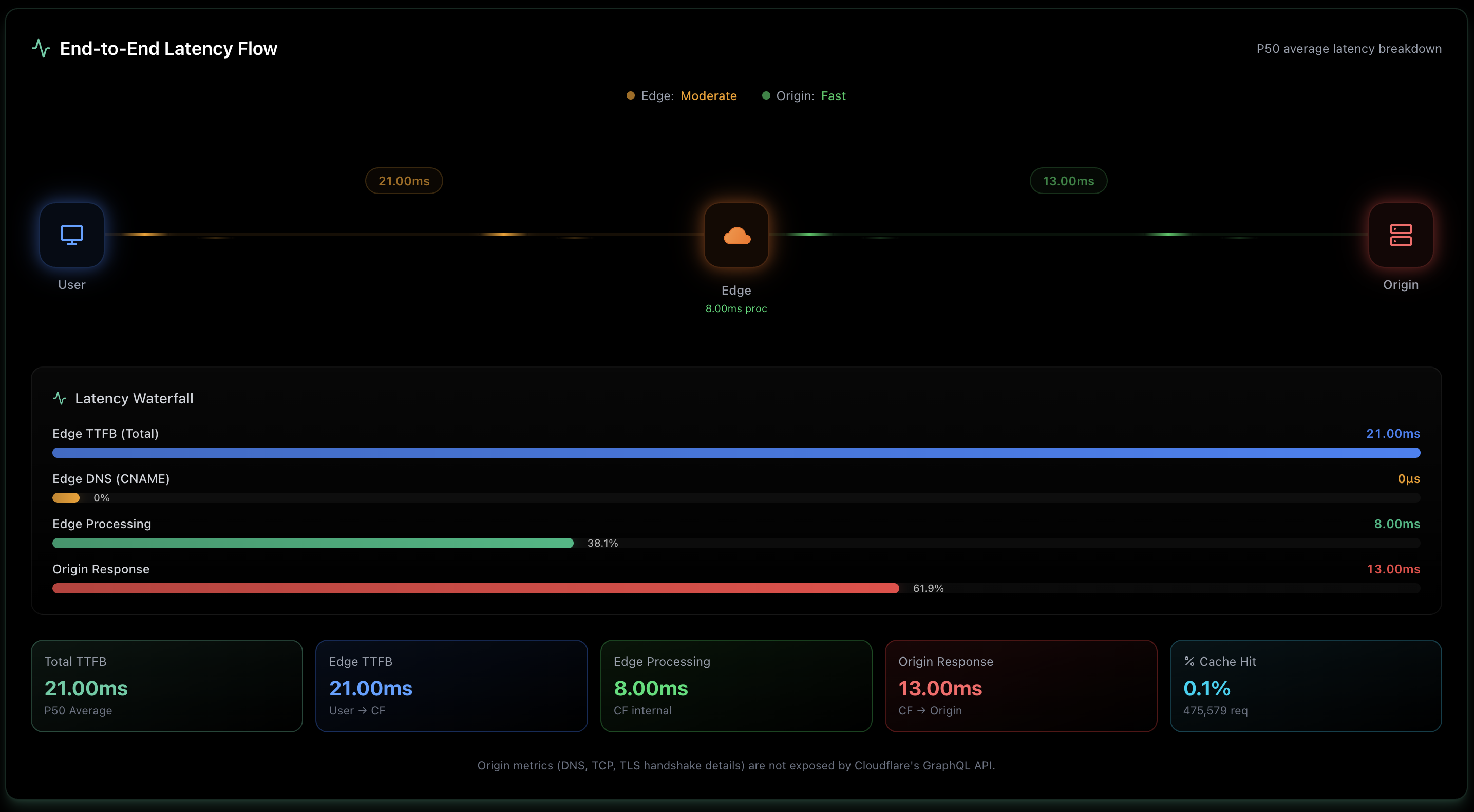Click the GraphQL API footnote text
This screenshot has width=1474, height=812.
tap(736, 766)
